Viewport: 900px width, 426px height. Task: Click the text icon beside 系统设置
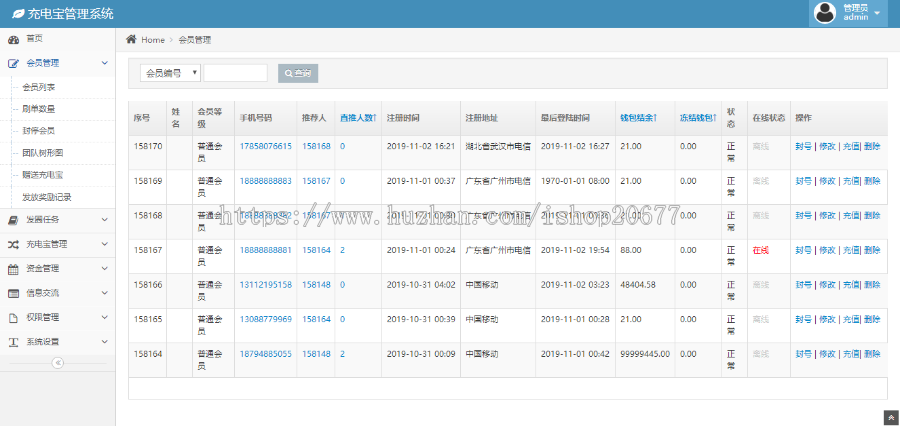[13, 342]
